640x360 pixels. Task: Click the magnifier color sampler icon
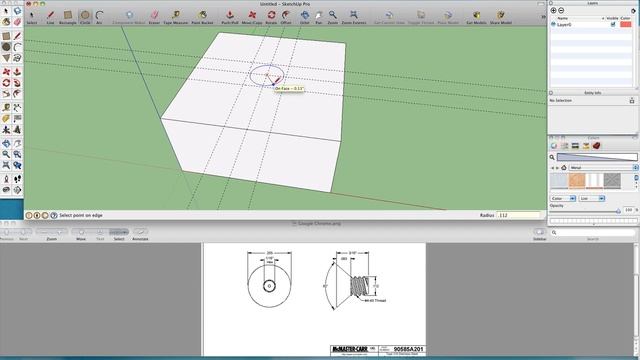(552, 157)
